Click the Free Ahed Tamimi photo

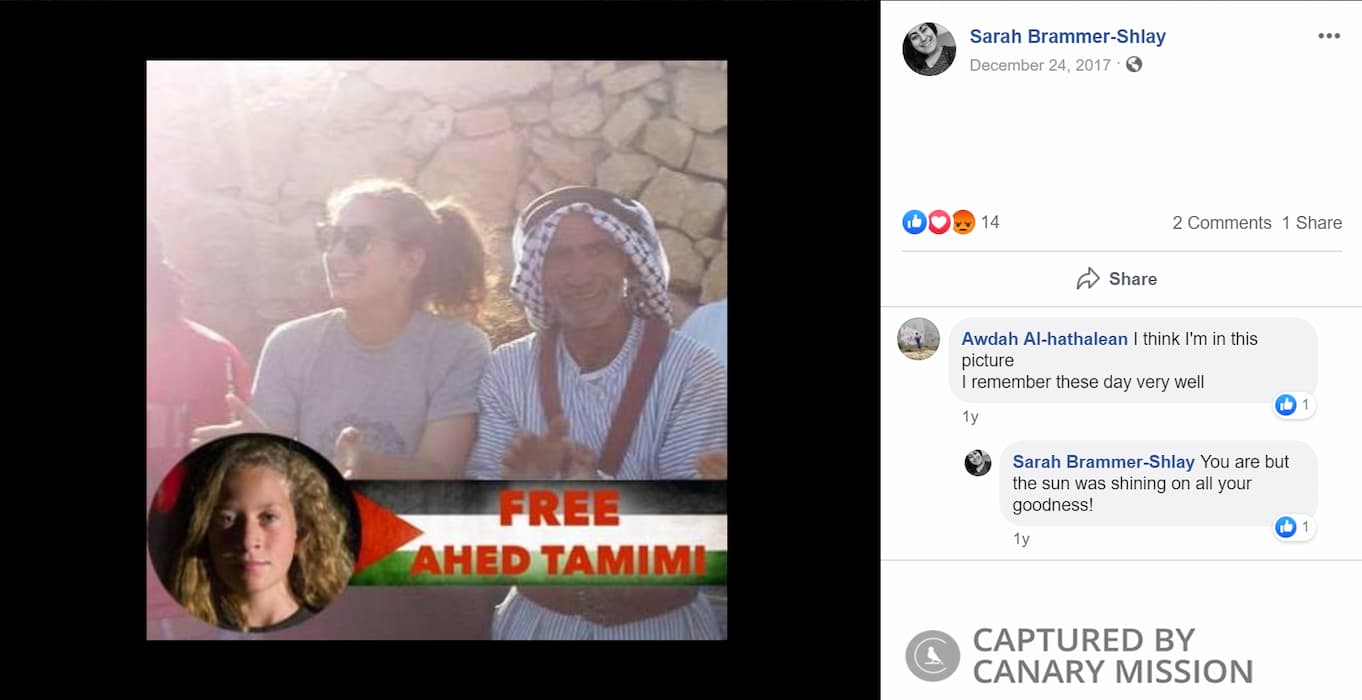(x=437, y=350)
